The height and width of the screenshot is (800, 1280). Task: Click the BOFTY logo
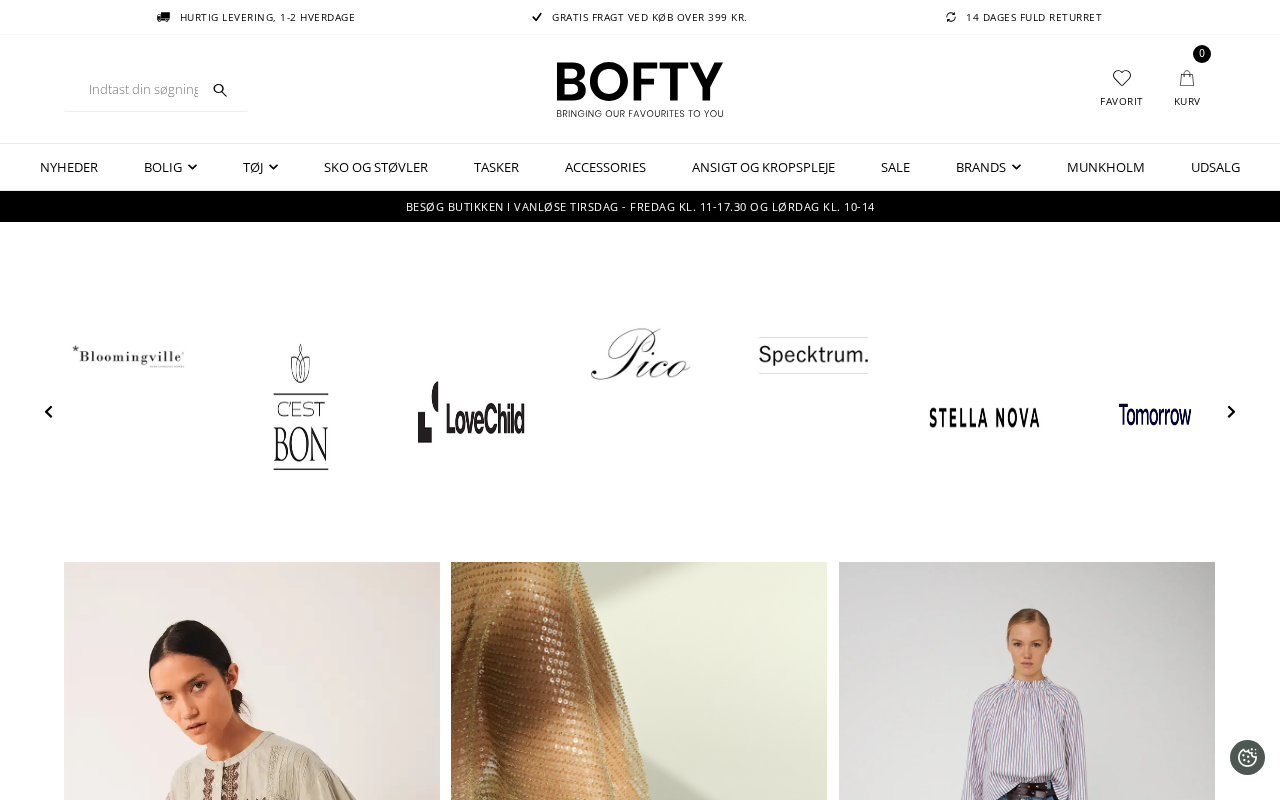640,90
